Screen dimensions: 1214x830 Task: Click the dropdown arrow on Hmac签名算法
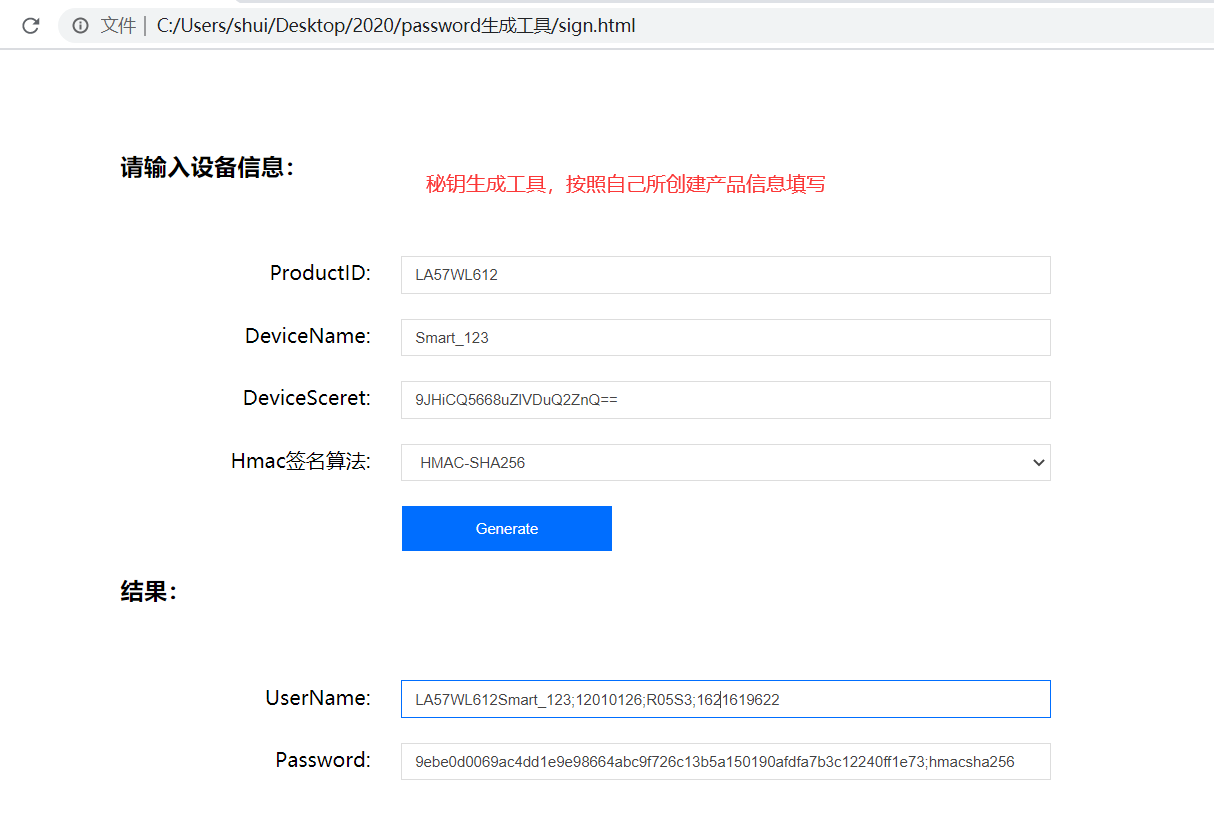[1038, 462]
